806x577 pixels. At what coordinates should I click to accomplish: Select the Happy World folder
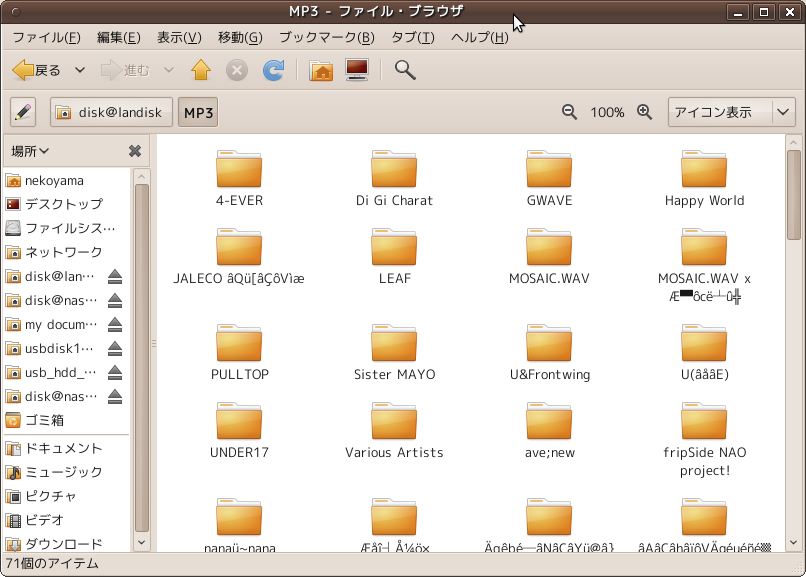click(x=704, y=169)
